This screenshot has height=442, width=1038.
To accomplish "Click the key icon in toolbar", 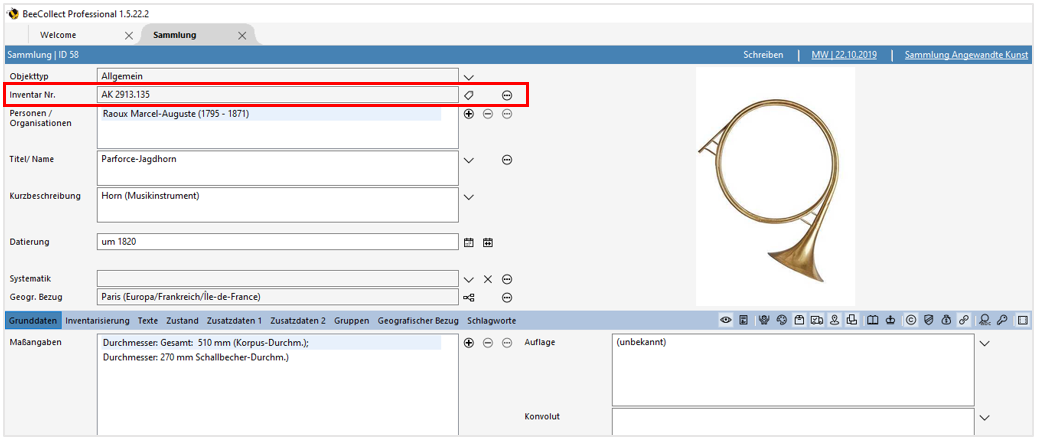I will pos(1002,321).
